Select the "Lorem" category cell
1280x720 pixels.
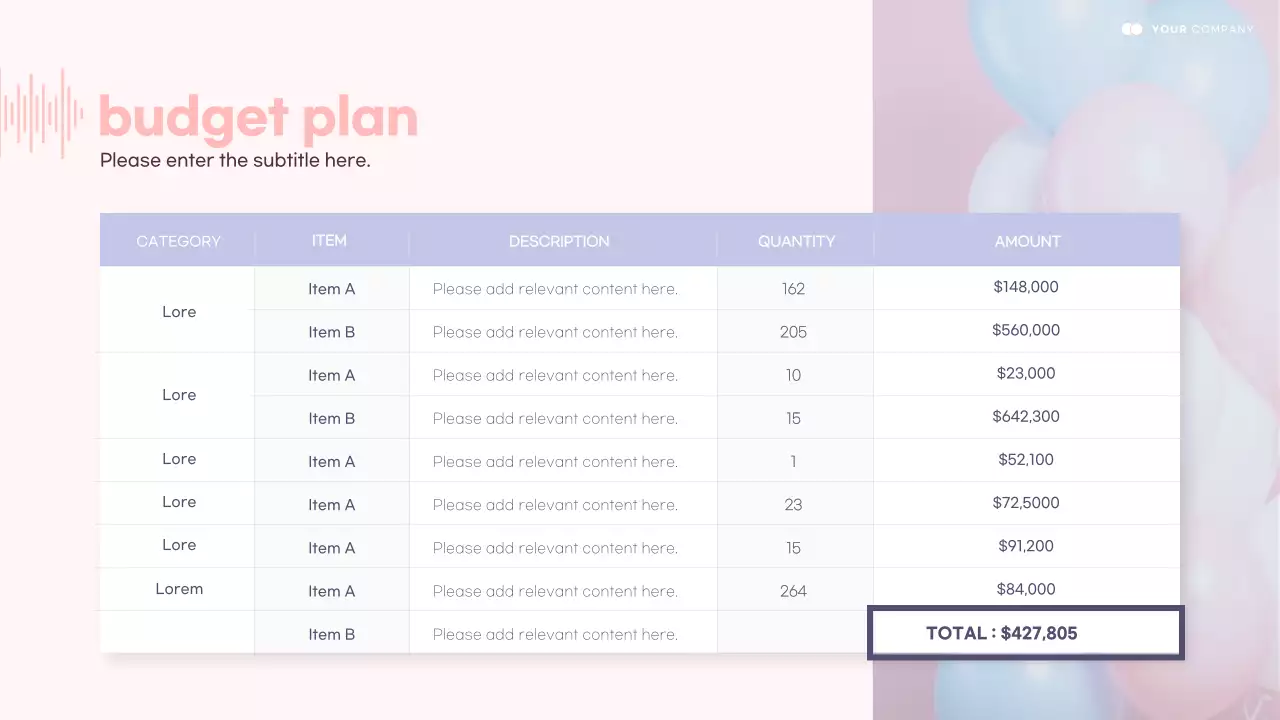pyautogui.click(x=179, y=589)
